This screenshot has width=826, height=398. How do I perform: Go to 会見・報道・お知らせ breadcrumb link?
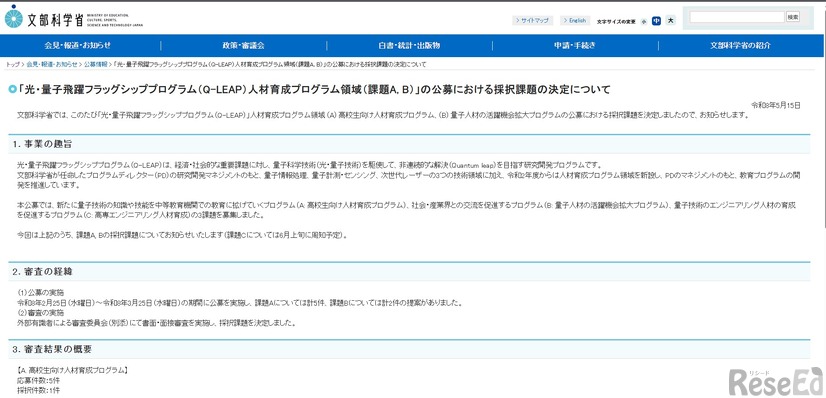click(x=52, y=64)
